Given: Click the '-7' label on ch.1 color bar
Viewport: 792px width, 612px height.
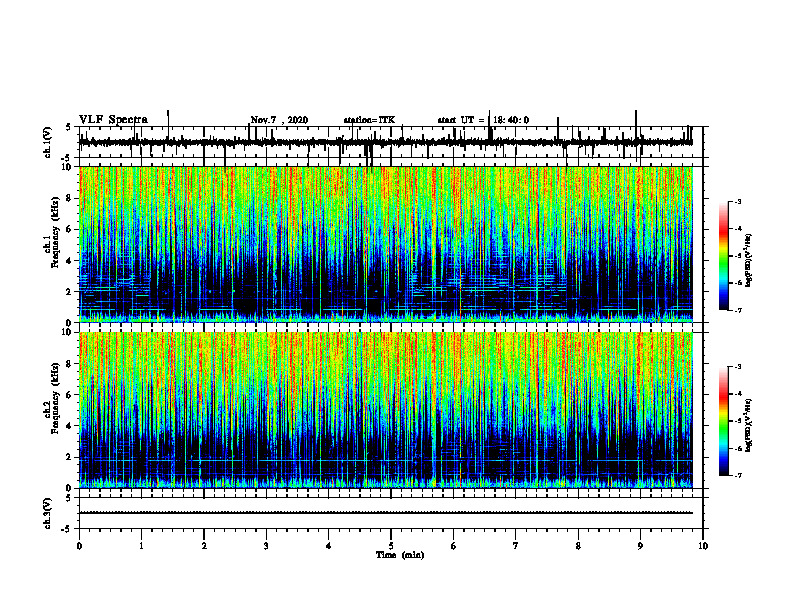Looking at the screenshot, I should [x=738, y=310].
